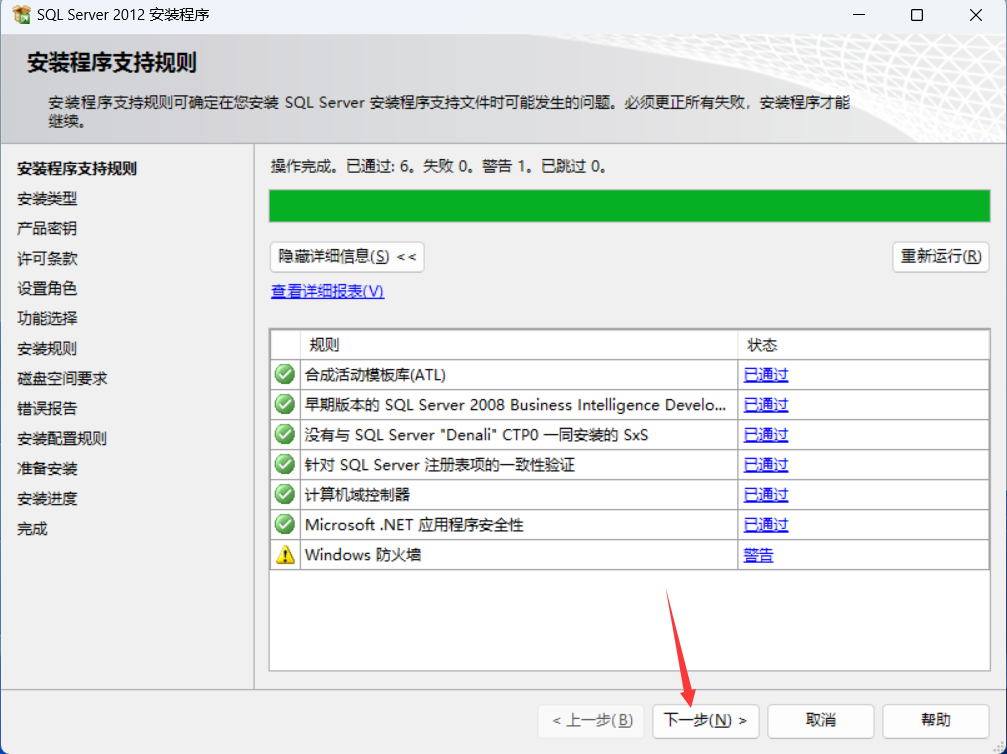Minimize the installer window
Screen dimensions: 1007x754
tap(859, 15)
